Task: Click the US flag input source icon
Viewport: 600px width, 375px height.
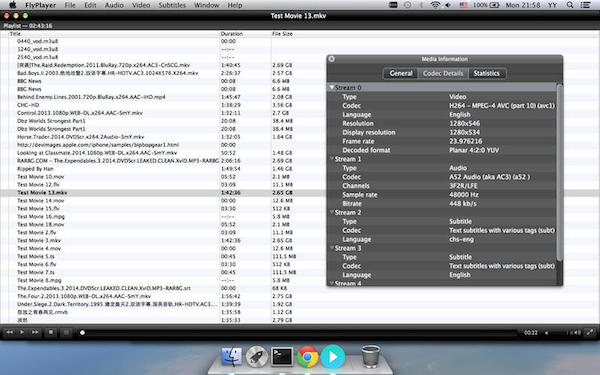Action: (463, 5)
